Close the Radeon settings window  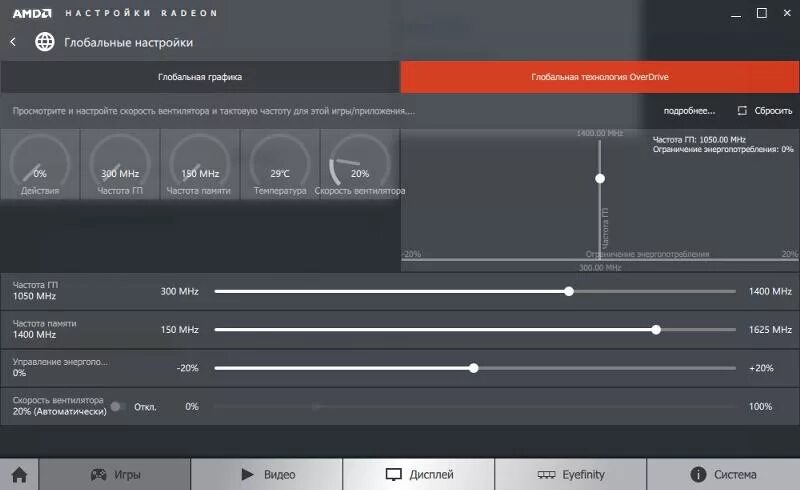coord(787,13)
